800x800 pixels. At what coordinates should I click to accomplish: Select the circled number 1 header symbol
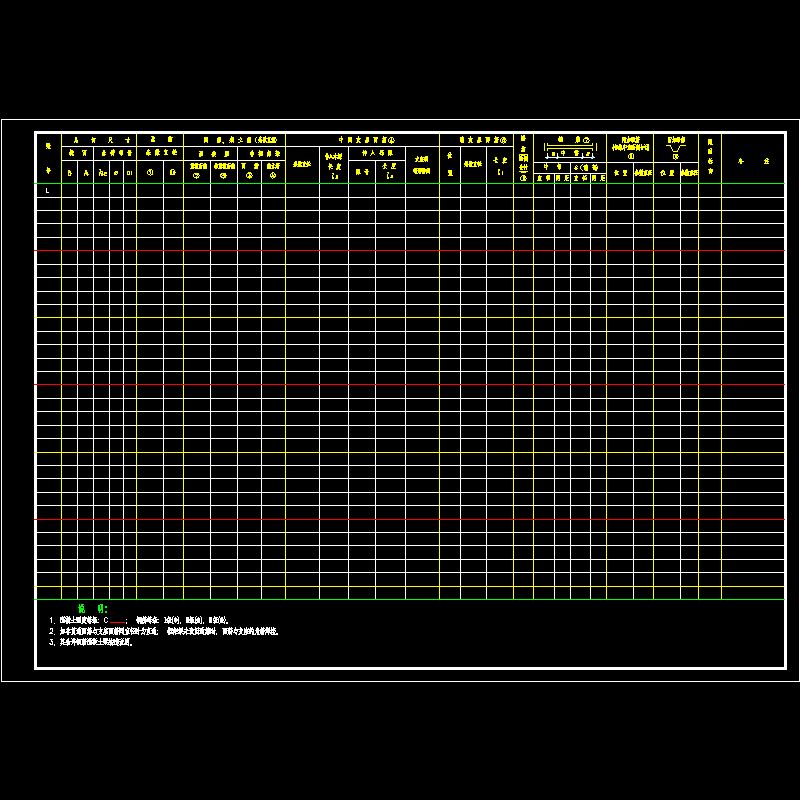tap(150, 172)
